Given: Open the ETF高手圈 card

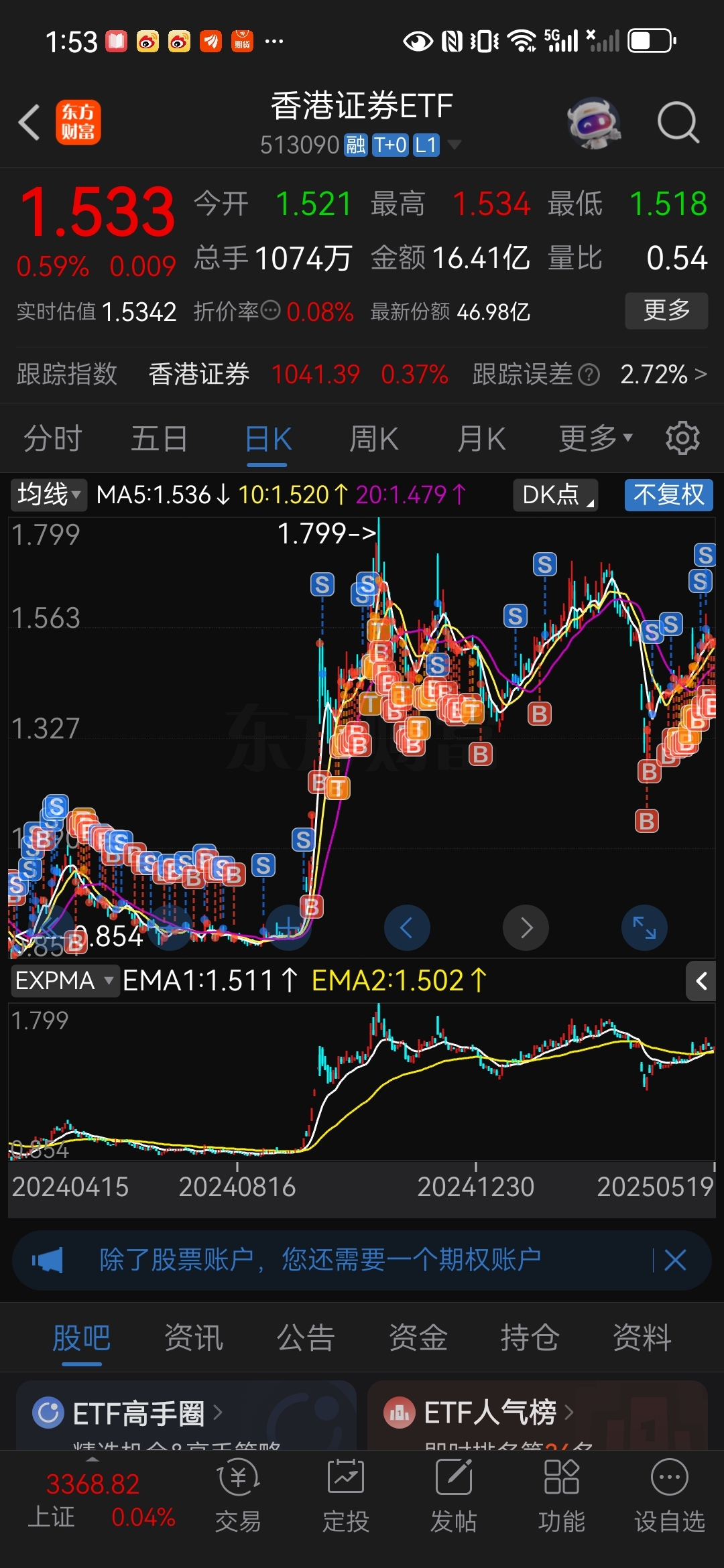Looking at the screenshot, I should click(x=186, y=1415).
